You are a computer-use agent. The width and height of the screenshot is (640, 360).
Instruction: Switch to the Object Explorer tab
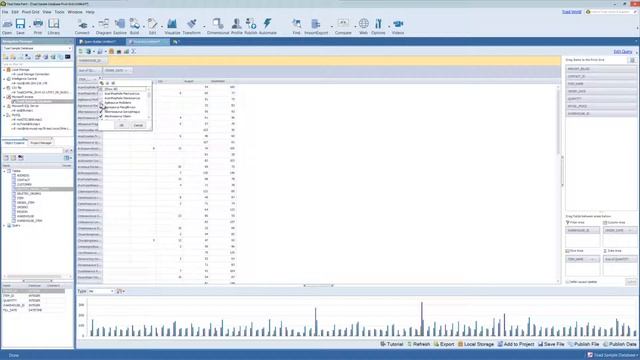tap(14, 143)
